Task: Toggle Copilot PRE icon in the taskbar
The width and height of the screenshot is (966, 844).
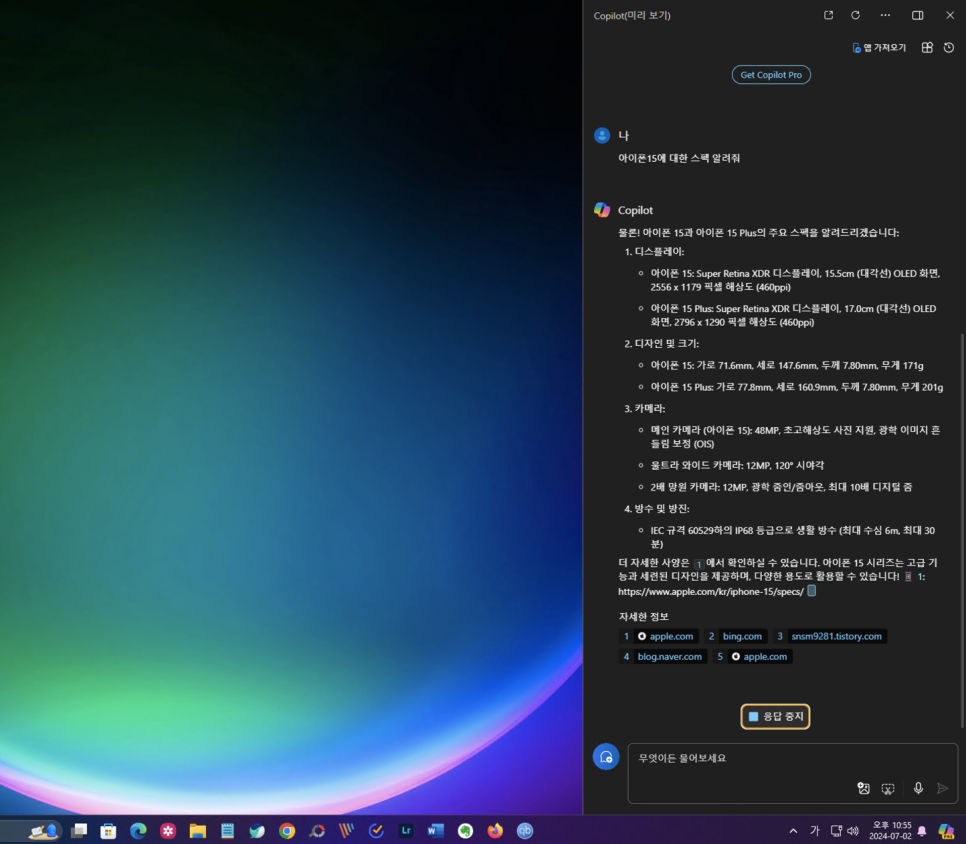Action: (x=946, y=831)
